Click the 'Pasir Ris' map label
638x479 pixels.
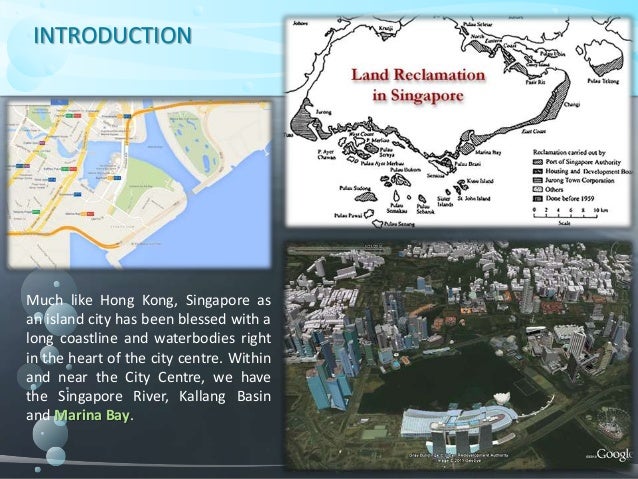pyautogui.click(x=535, y=82)
